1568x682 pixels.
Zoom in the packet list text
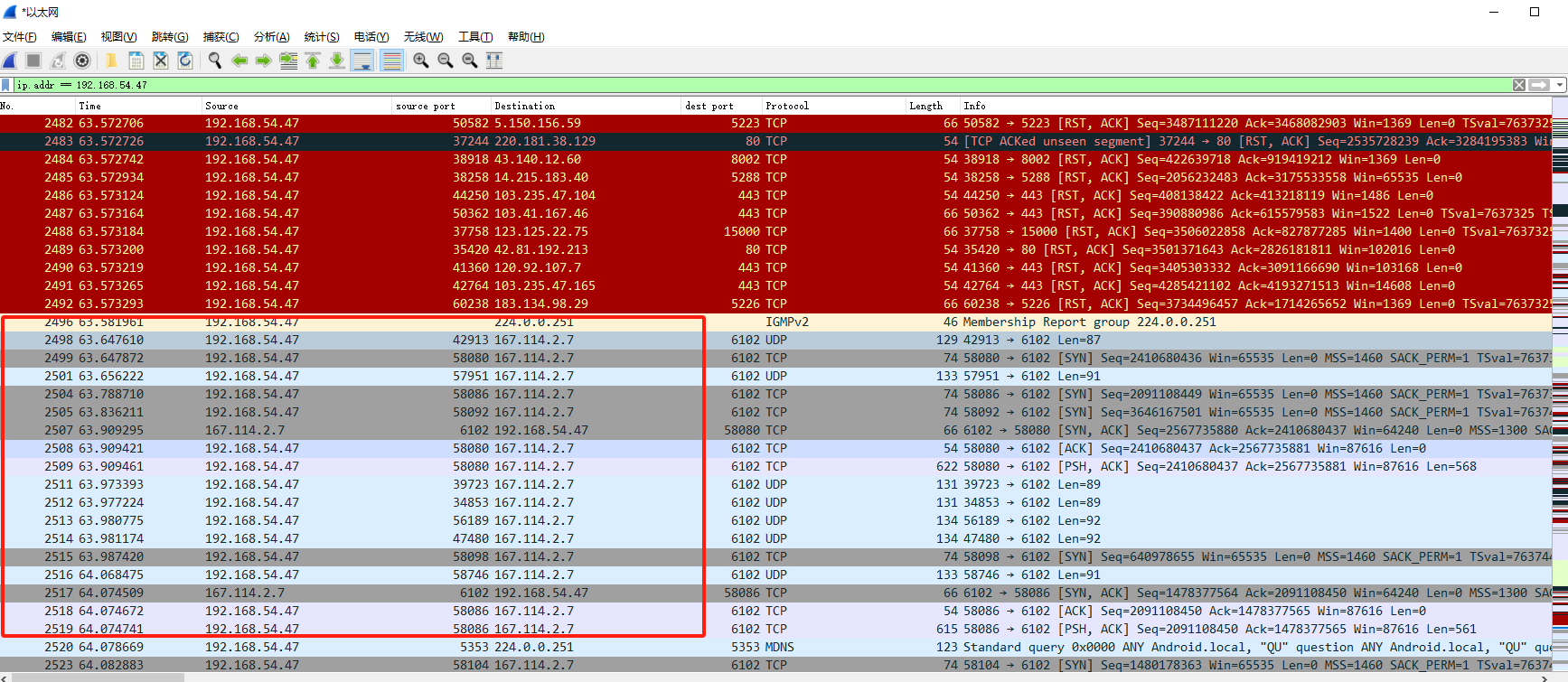[x=421, y=61]
